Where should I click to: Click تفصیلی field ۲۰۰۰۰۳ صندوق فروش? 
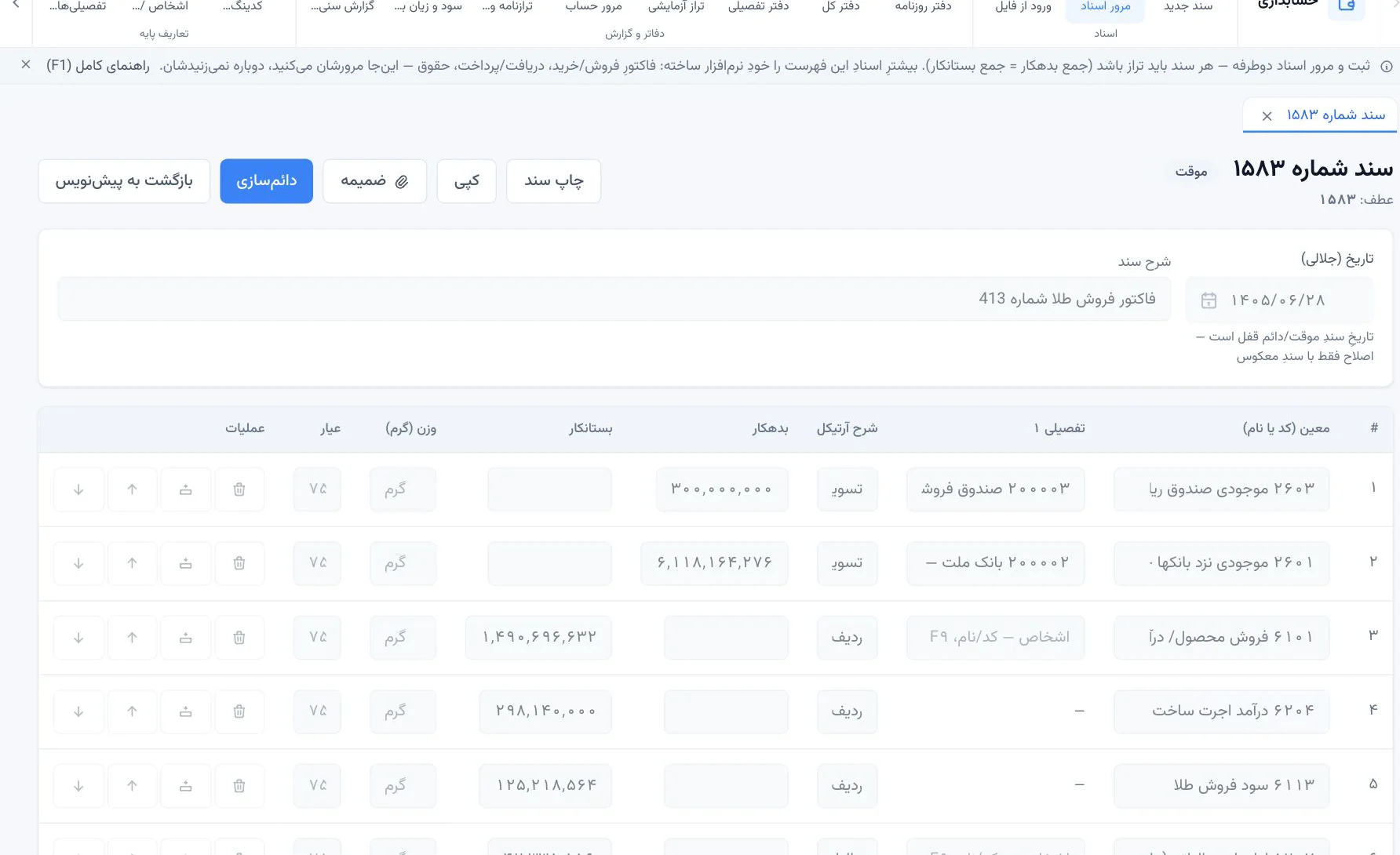pyautogui.click(x=996, y=489)
